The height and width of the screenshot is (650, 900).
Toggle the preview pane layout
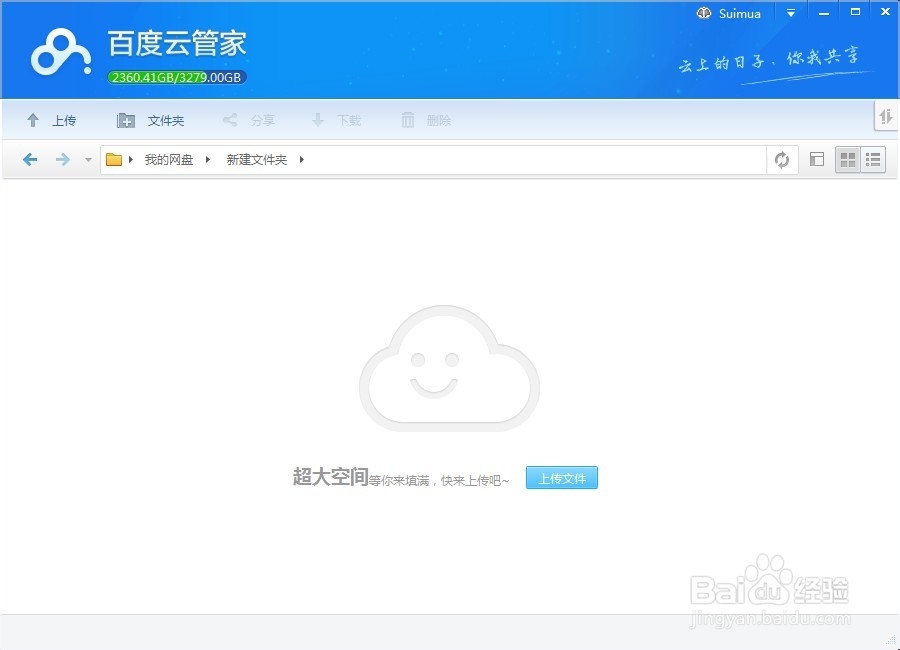817,159
